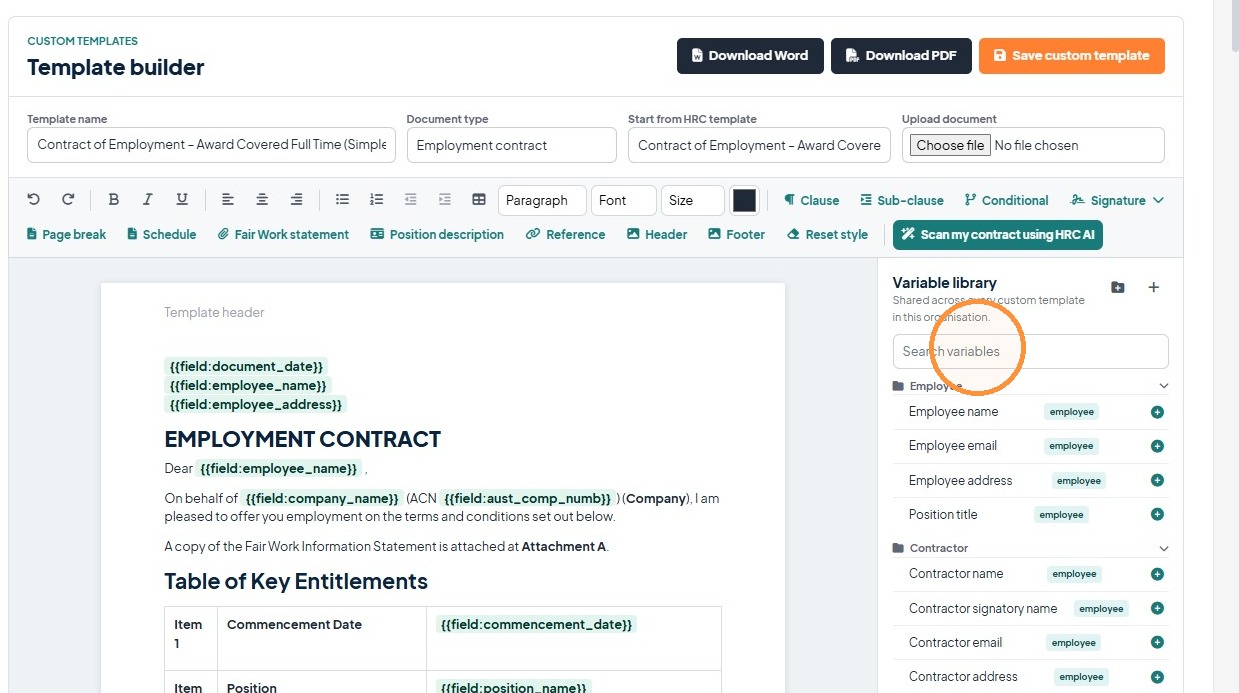This screenshot has width=1239, height=693.
Task: Insert a Page break
Action: [66, 234]
